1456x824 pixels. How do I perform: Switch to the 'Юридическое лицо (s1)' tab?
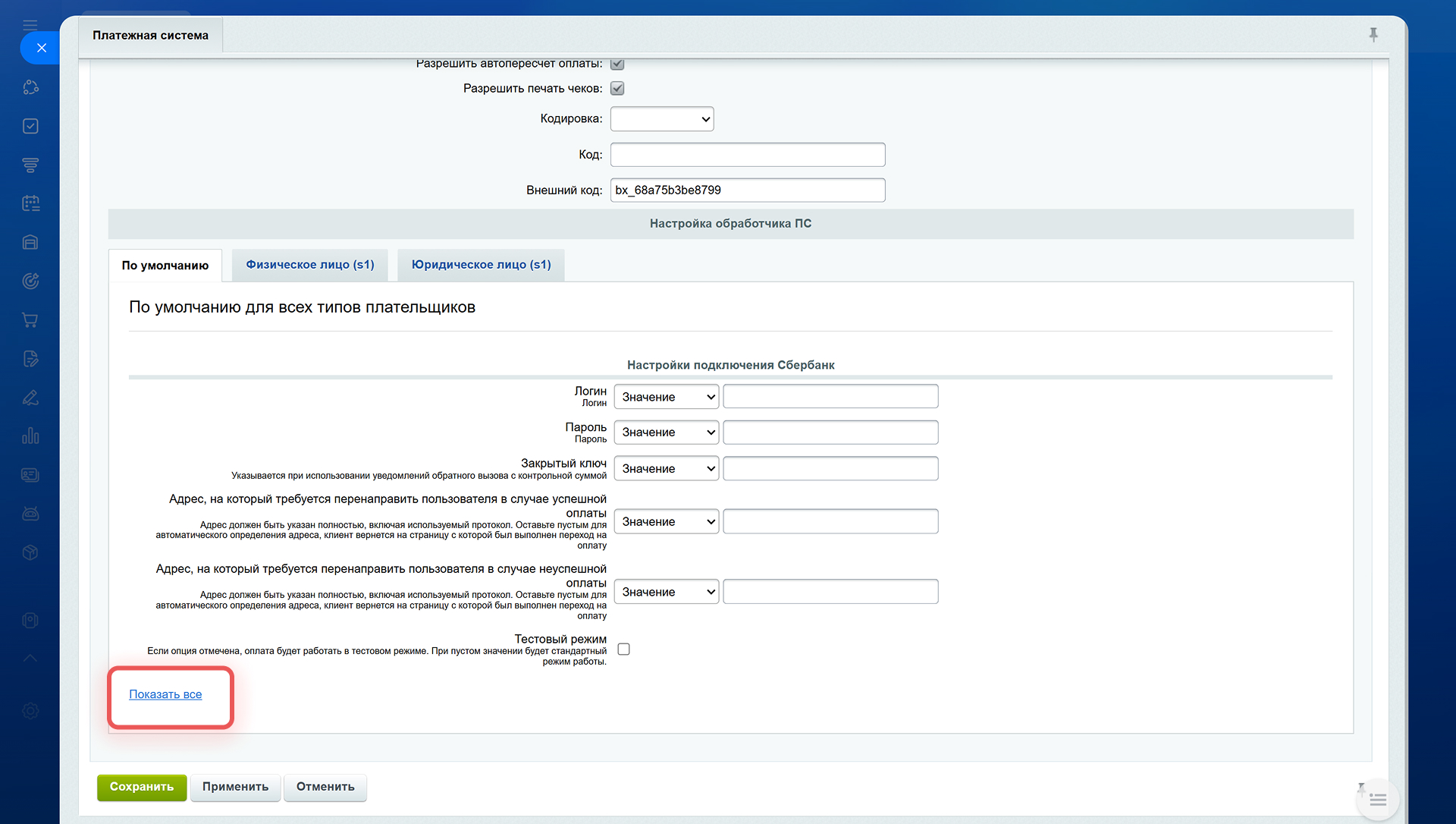click(x=481, y=265)
